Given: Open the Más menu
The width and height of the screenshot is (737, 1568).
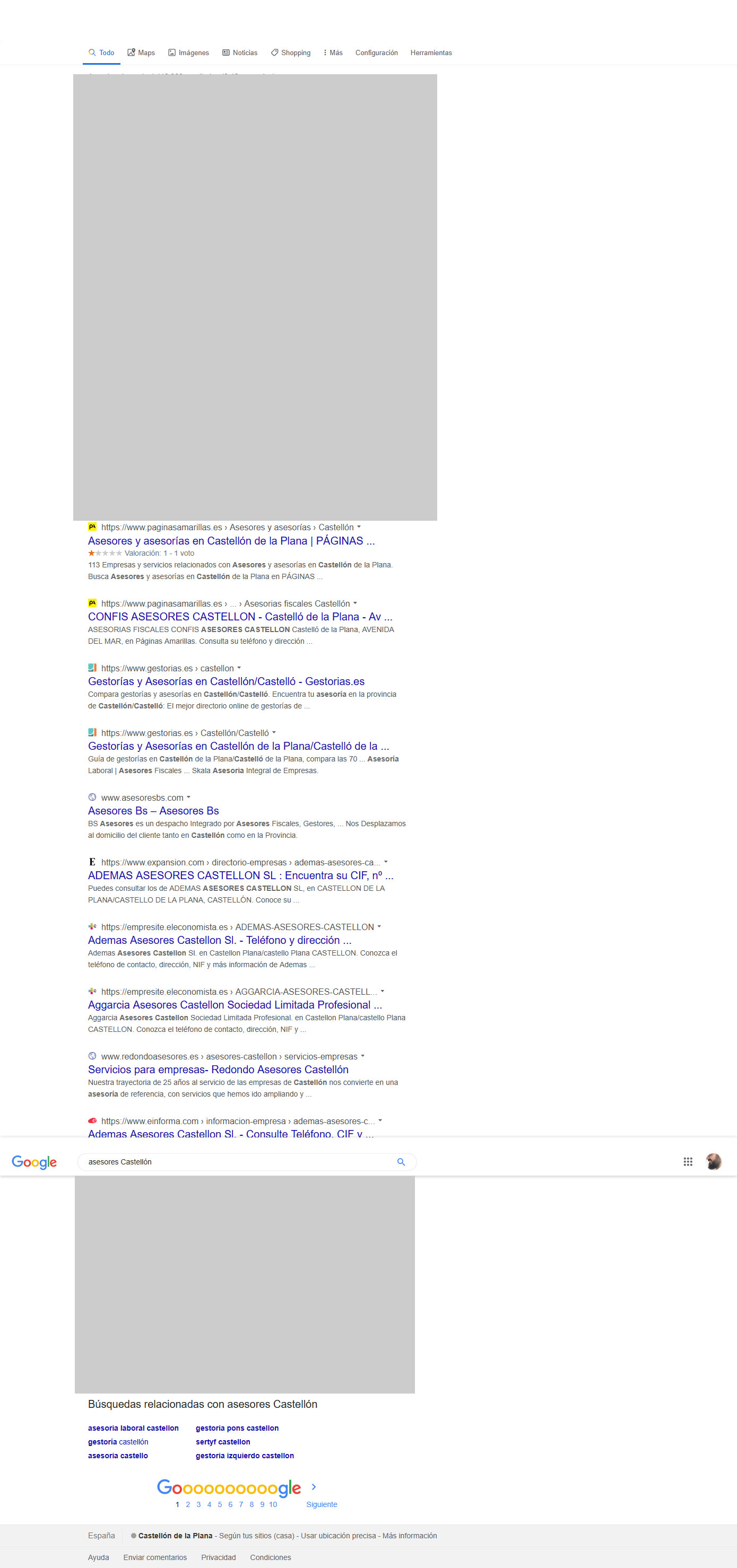Looking at the screenshot, I should (x=333, y=53).
